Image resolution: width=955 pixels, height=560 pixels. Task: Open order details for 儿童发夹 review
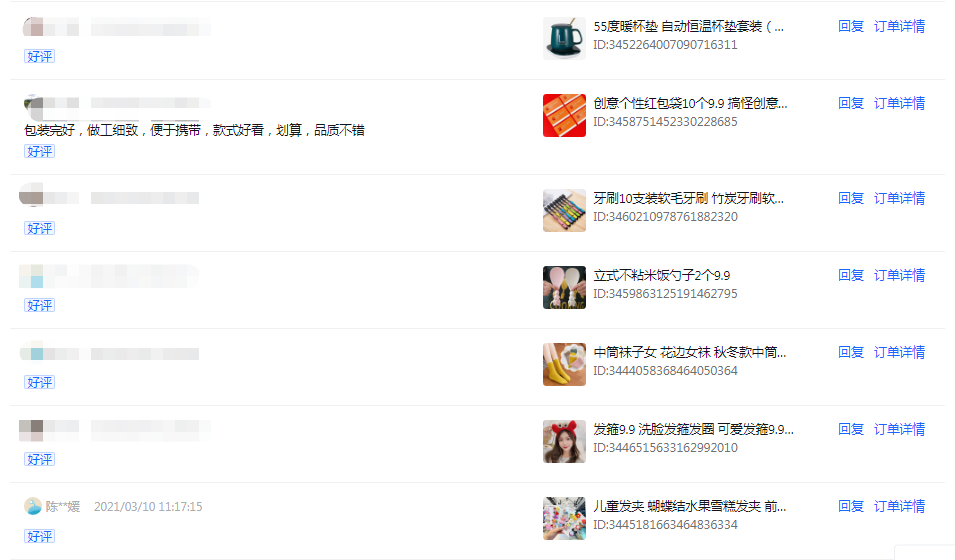[899, 506]
